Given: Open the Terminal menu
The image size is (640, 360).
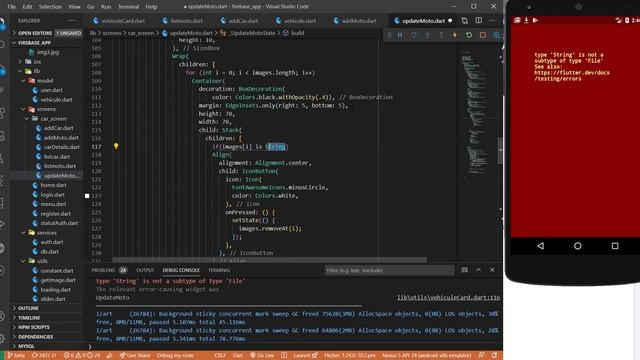Looking at the screenshot, I should [128, 7].
